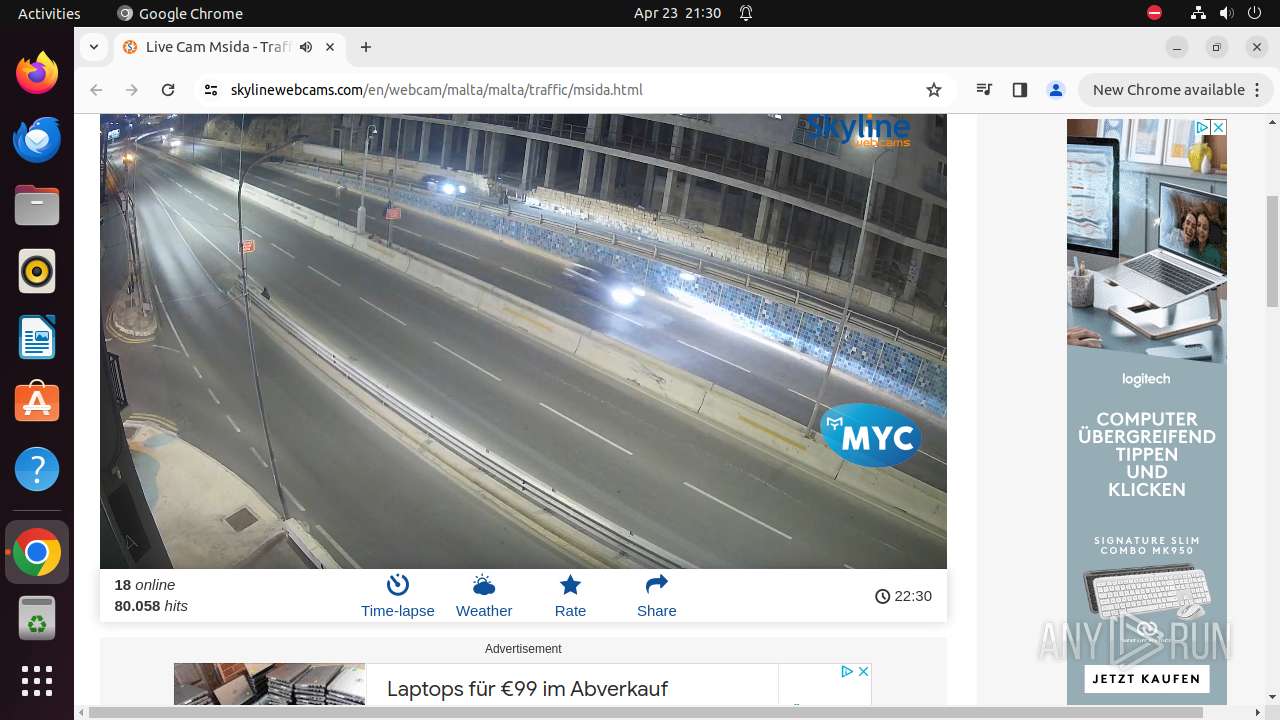This screenshot has height=720, width=1280.
Task: Open Laptops für €99 im Abverkauf ad
Action: 527,689
